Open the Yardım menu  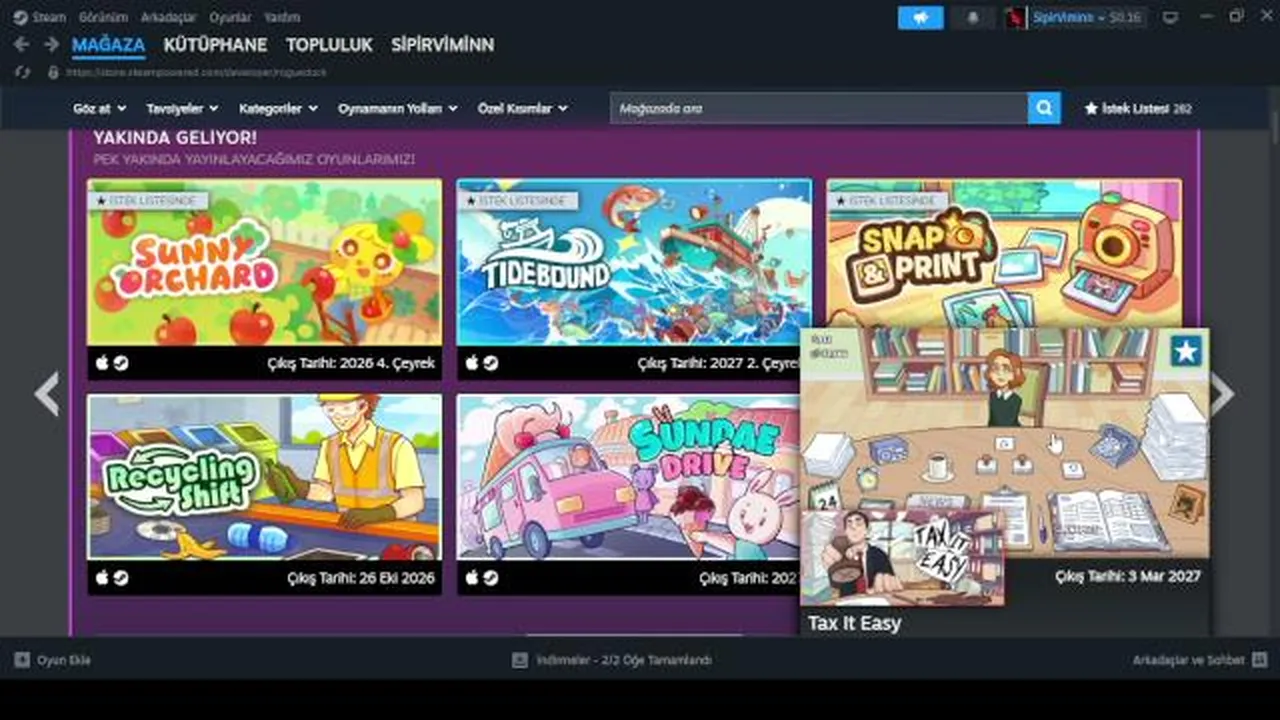[x=282, y=17]
